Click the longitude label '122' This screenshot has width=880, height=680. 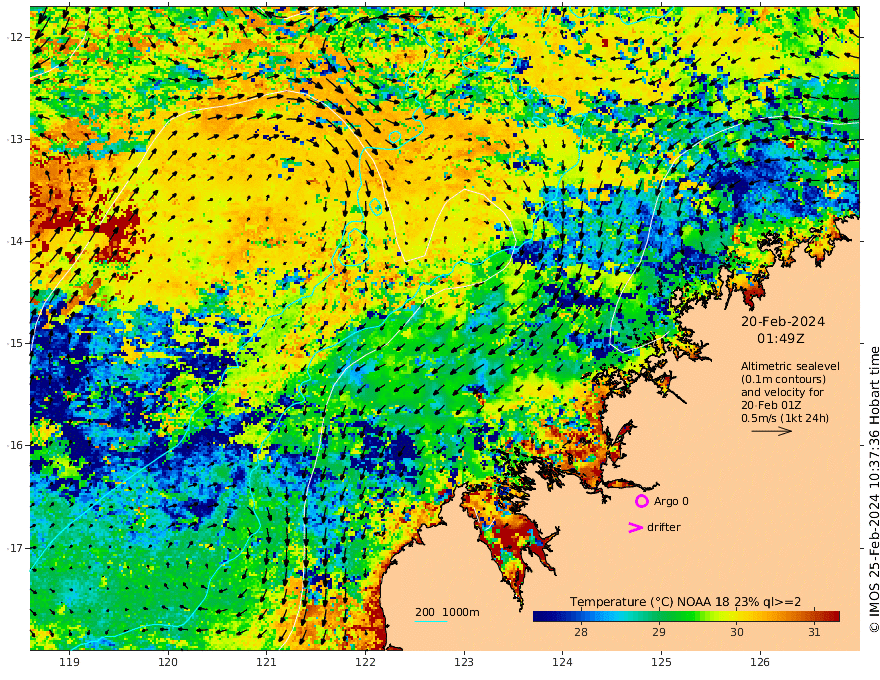click(365, 663)
